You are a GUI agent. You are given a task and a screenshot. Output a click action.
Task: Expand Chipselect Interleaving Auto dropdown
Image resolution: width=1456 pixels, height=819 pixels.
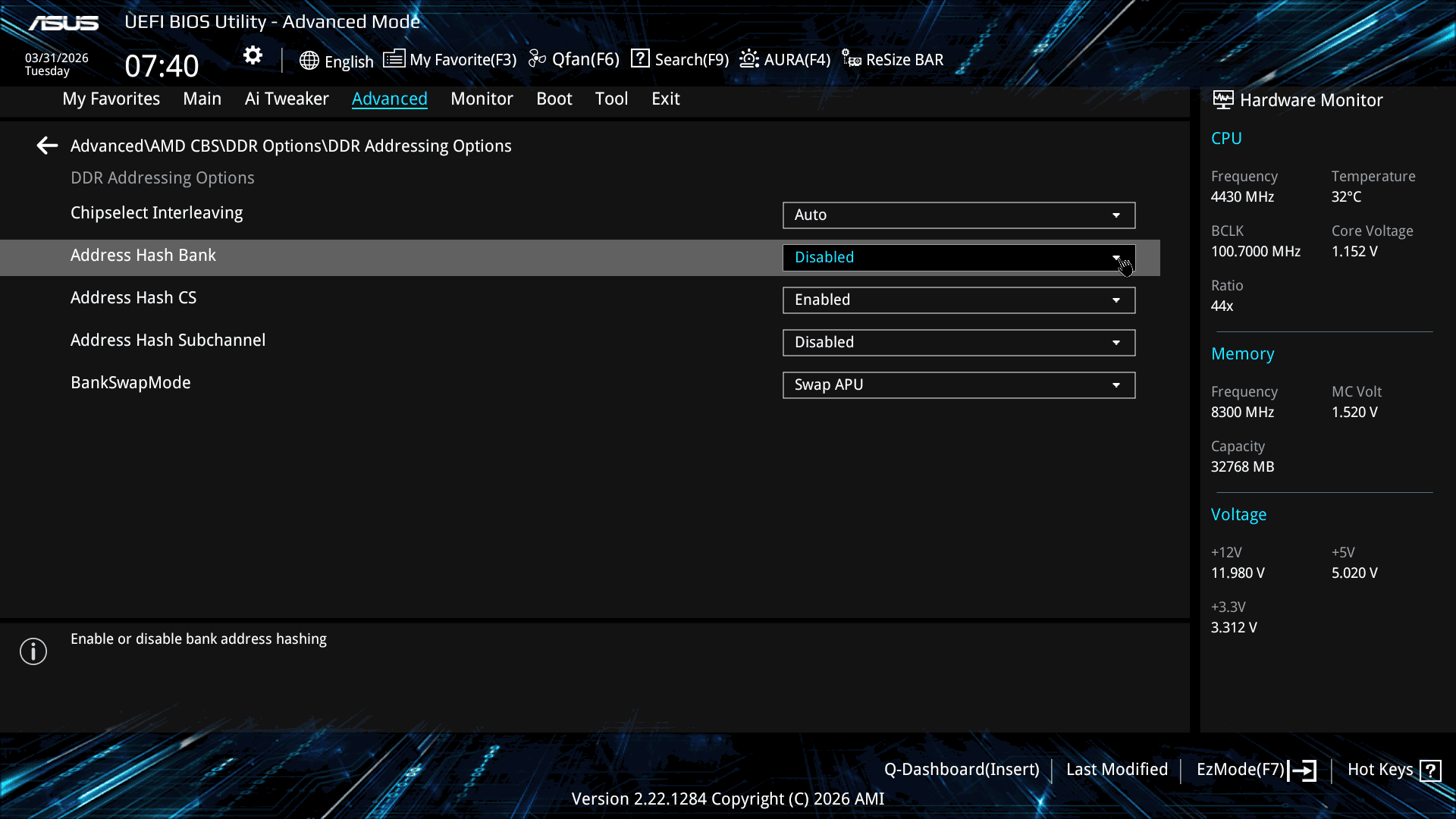[x=959, y=215]
